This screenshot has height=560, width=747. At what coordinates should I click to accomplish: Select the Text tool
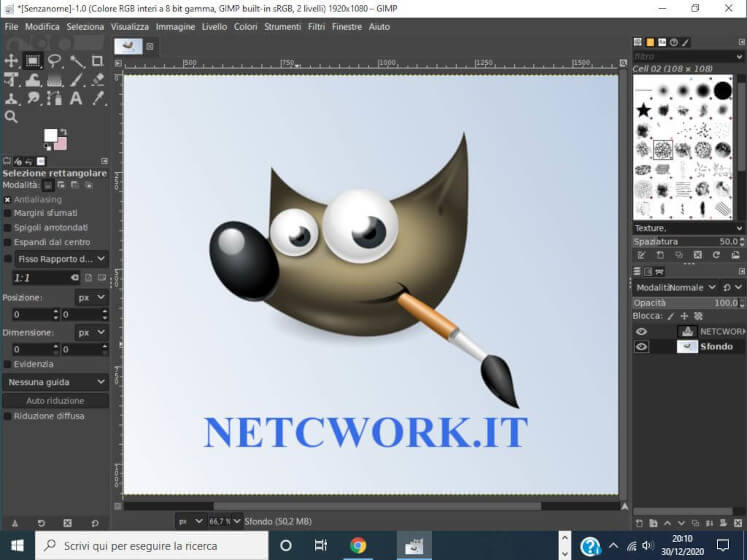click(x=76, y=99)
